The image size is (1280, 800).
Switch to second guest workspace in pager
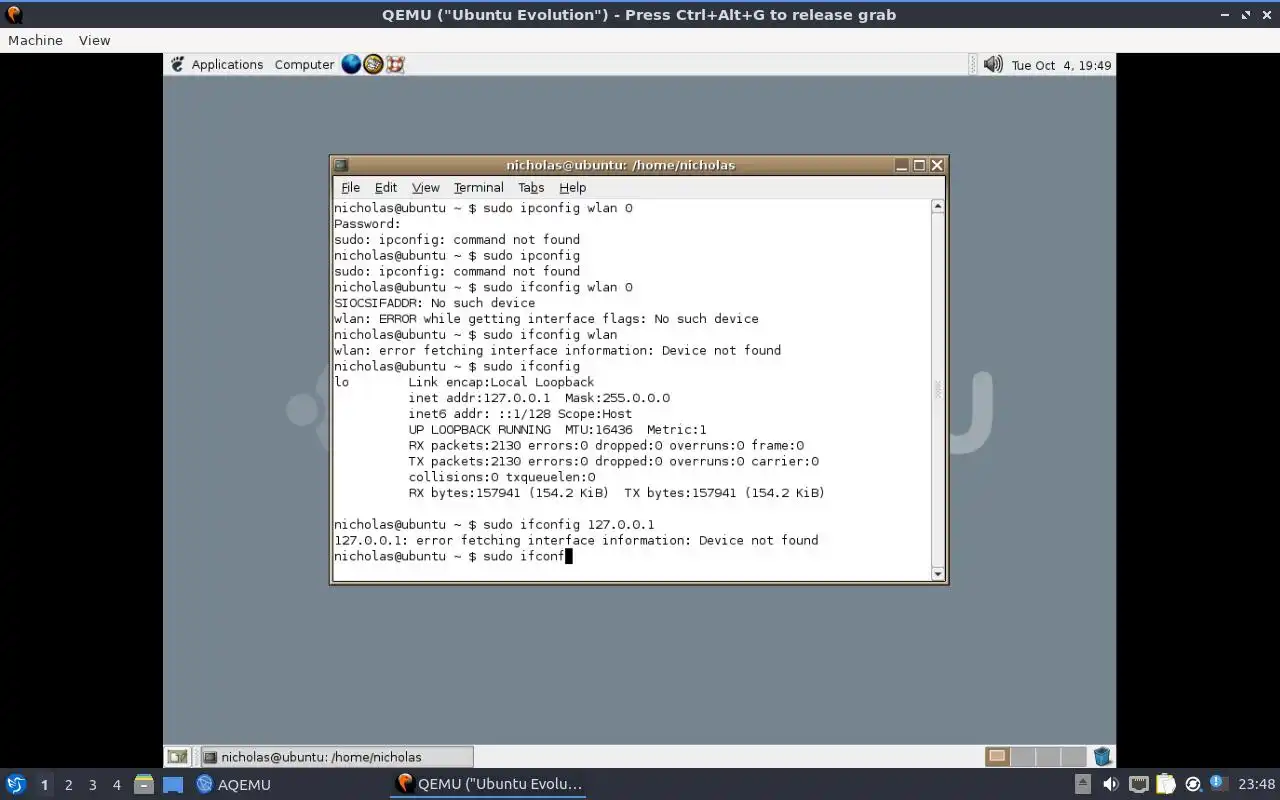click(x=1022, y=756)
